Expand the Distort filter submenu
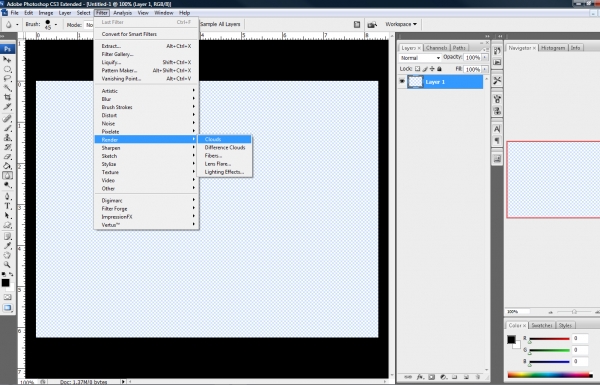 [x=146, y=115]
